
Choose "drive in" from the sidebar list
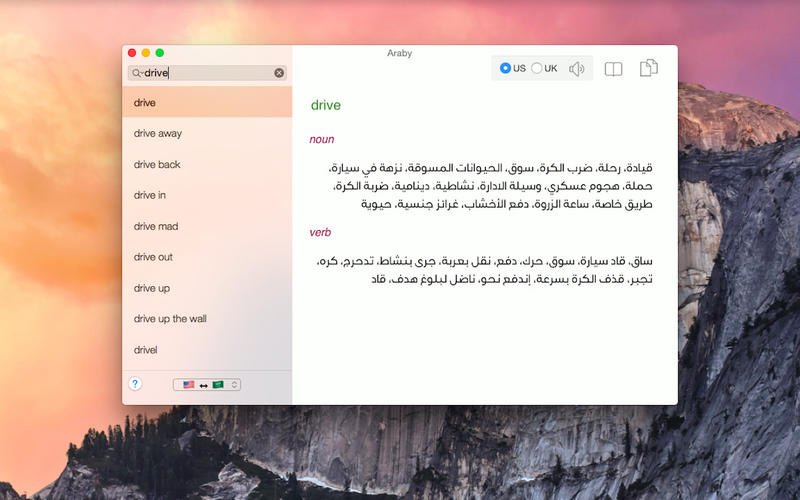pyautogui.click(x=150, y=195)
